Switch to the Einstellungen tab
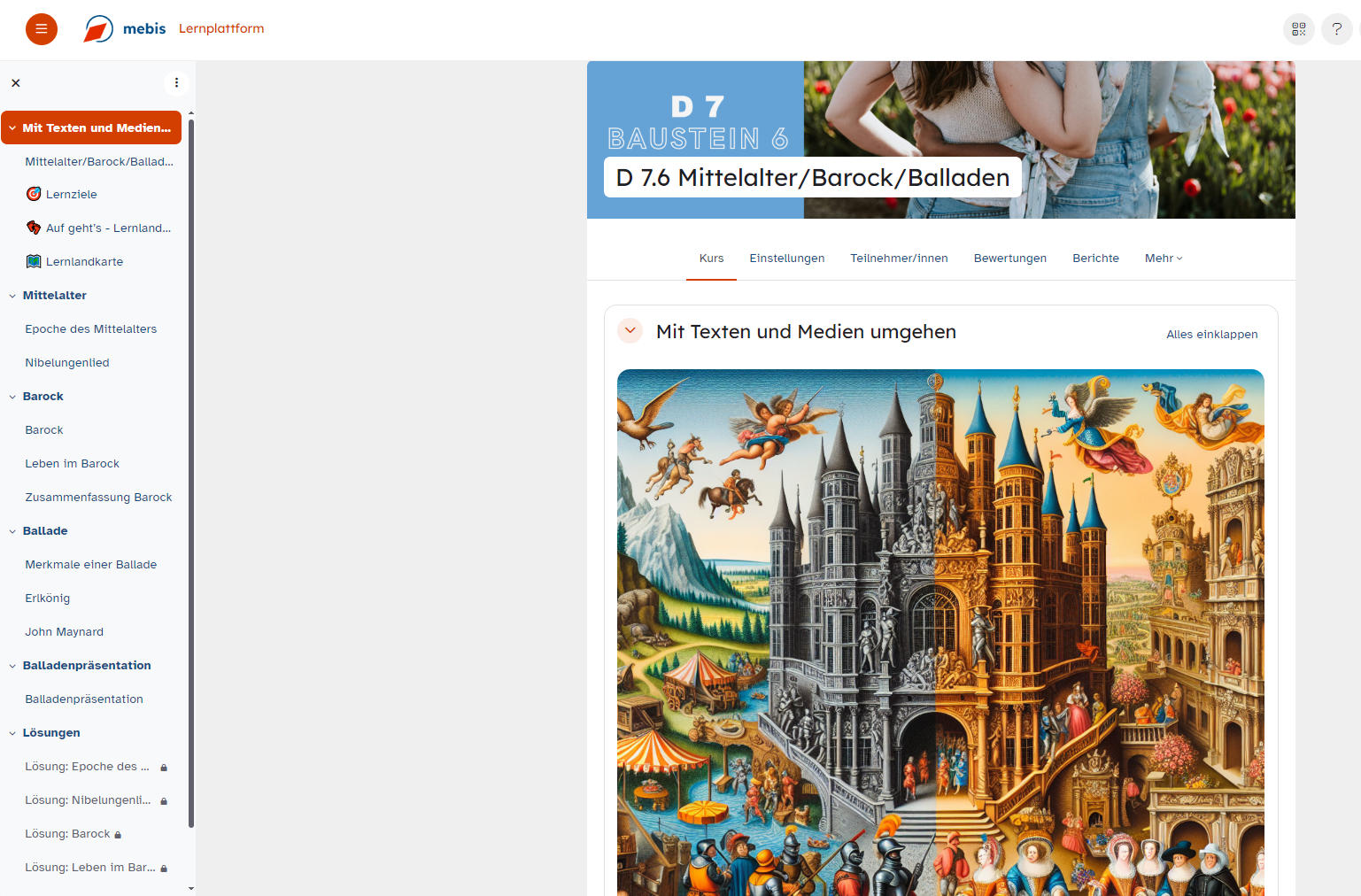 pos(786,259)
